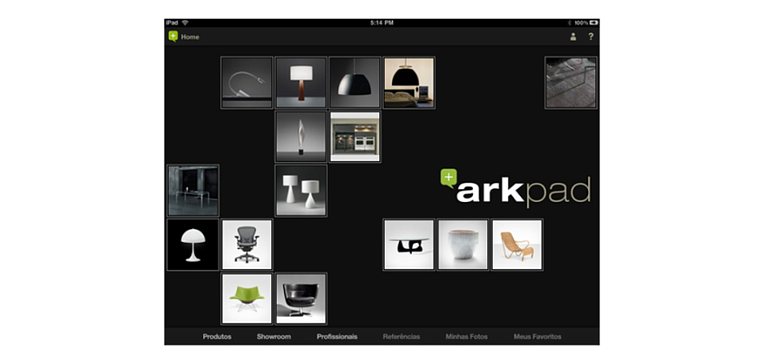This screenshot has height=364, width=764.
Task: Switch to the Showroom tab
Action: pyautogui.click(x=274, y=337)
